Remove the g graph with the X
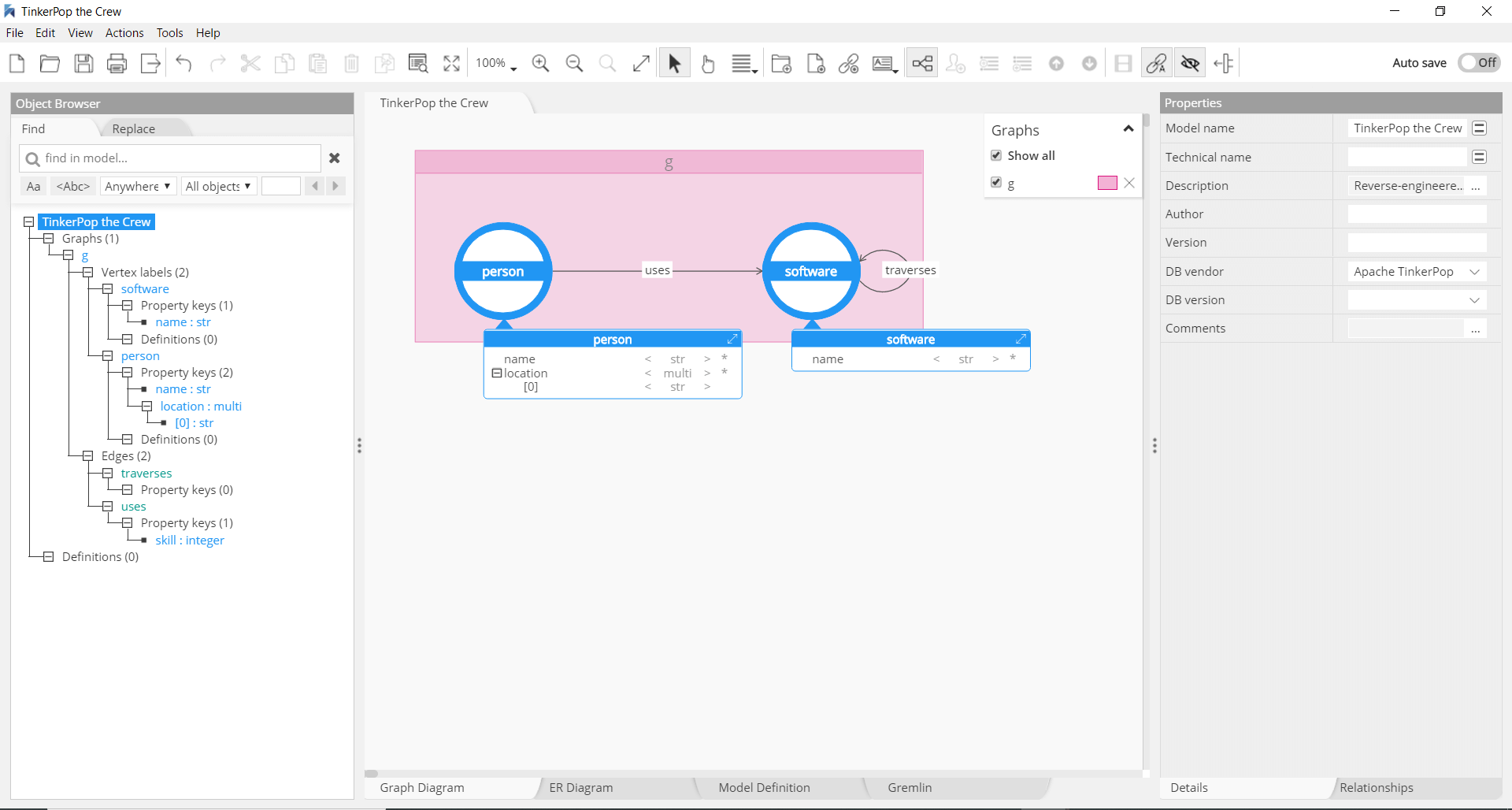This screenshot has width=1512, height=810. point(1129,183)
